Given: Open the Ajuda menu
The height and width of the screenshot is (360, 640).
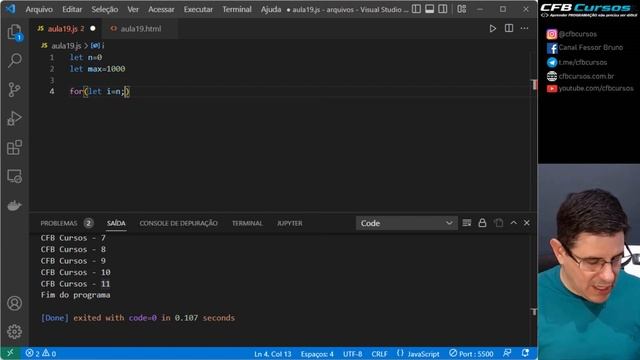Looking at the screenshot, I should pyautogui.click(x=271, y=9).
